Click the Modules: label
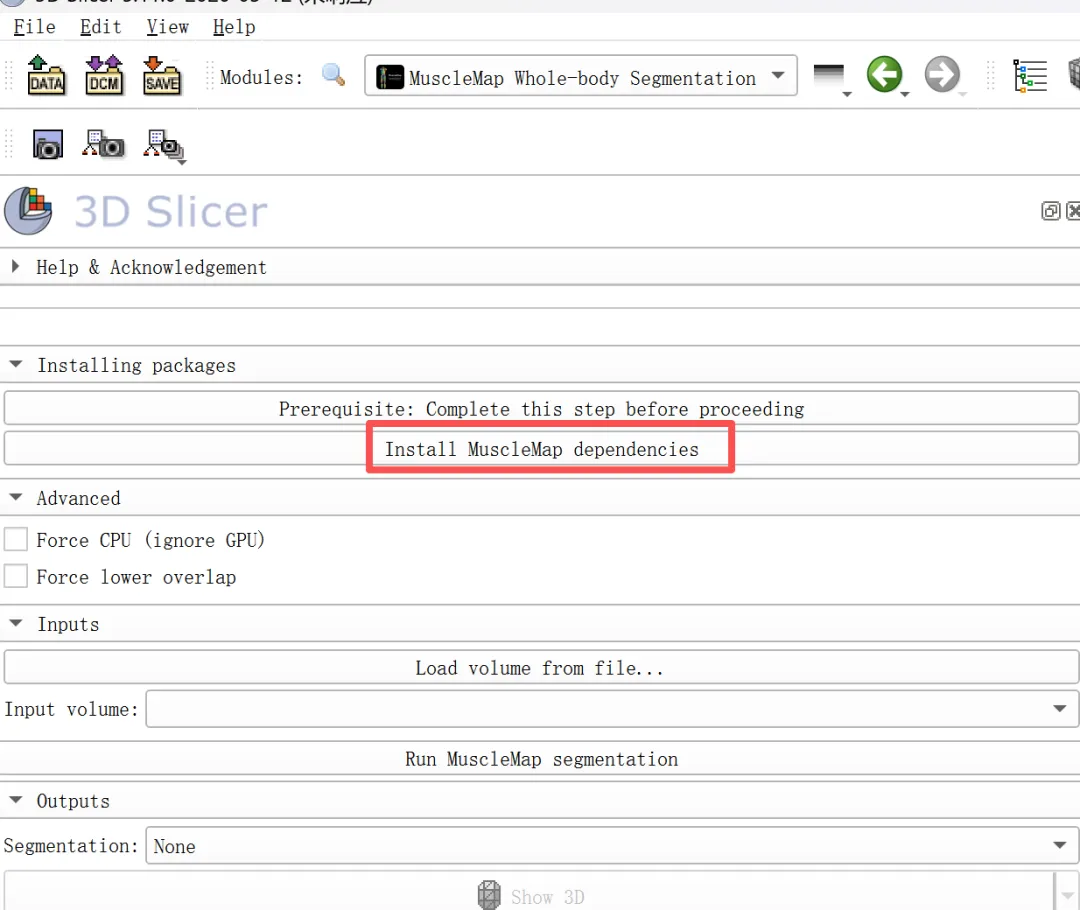This screenshot has width=1080, height=910. (261, 77)
